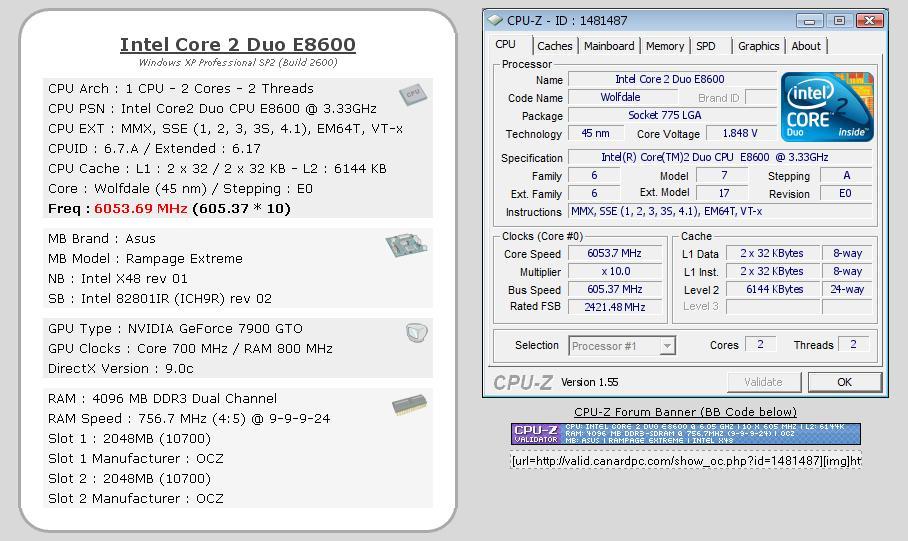Close the CPU-Z window
This screenshot has height=541, width=908.
click(x=870, y=21)
